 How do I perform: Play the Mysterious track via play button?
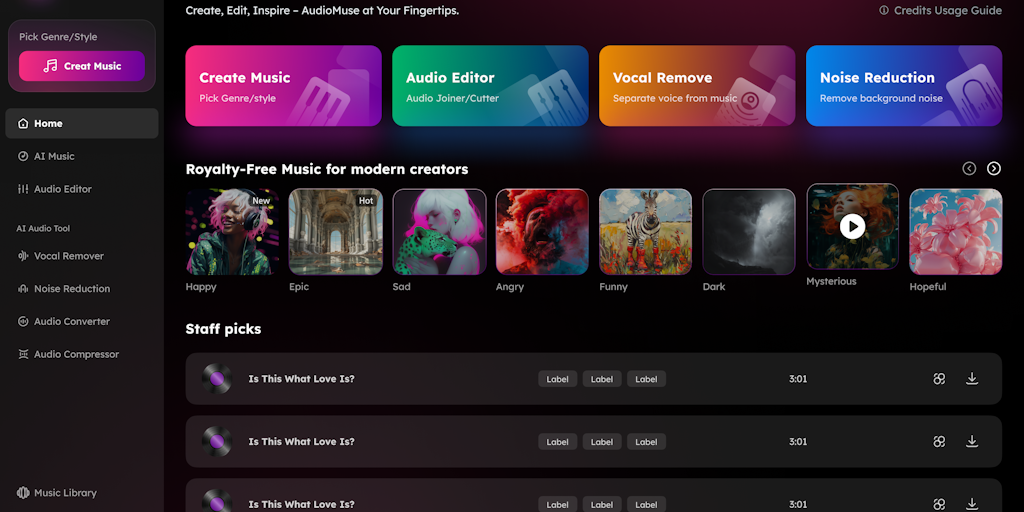[852, 227]
